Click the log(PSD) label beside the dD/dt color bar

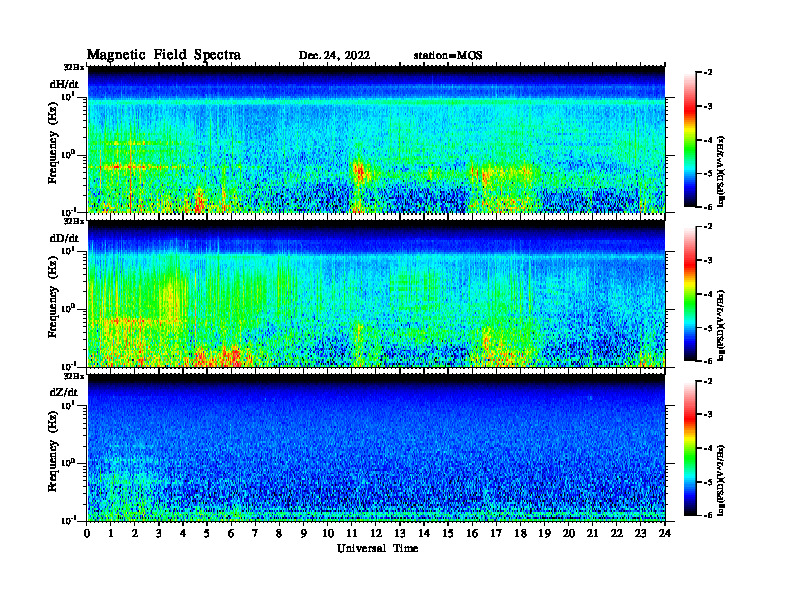[x=722, y=325]
